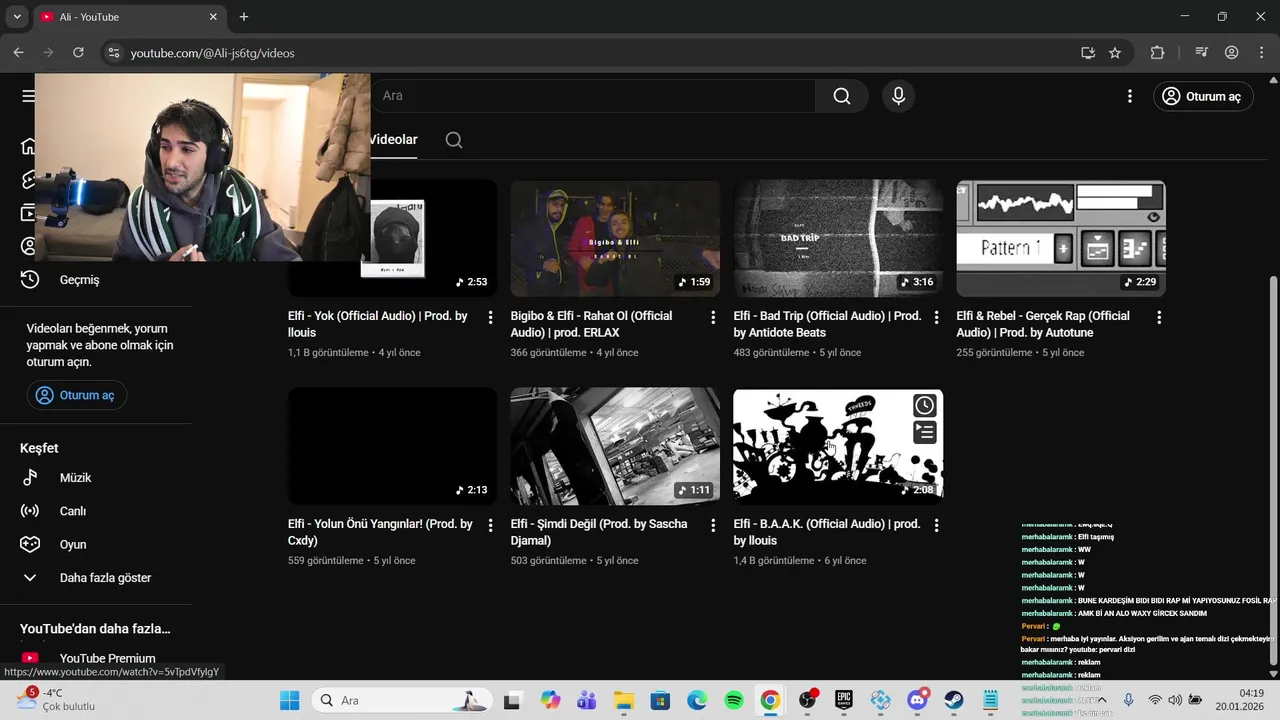
Task: Open the YouTube settings three-dot menu
Action: click(1129, 96)
